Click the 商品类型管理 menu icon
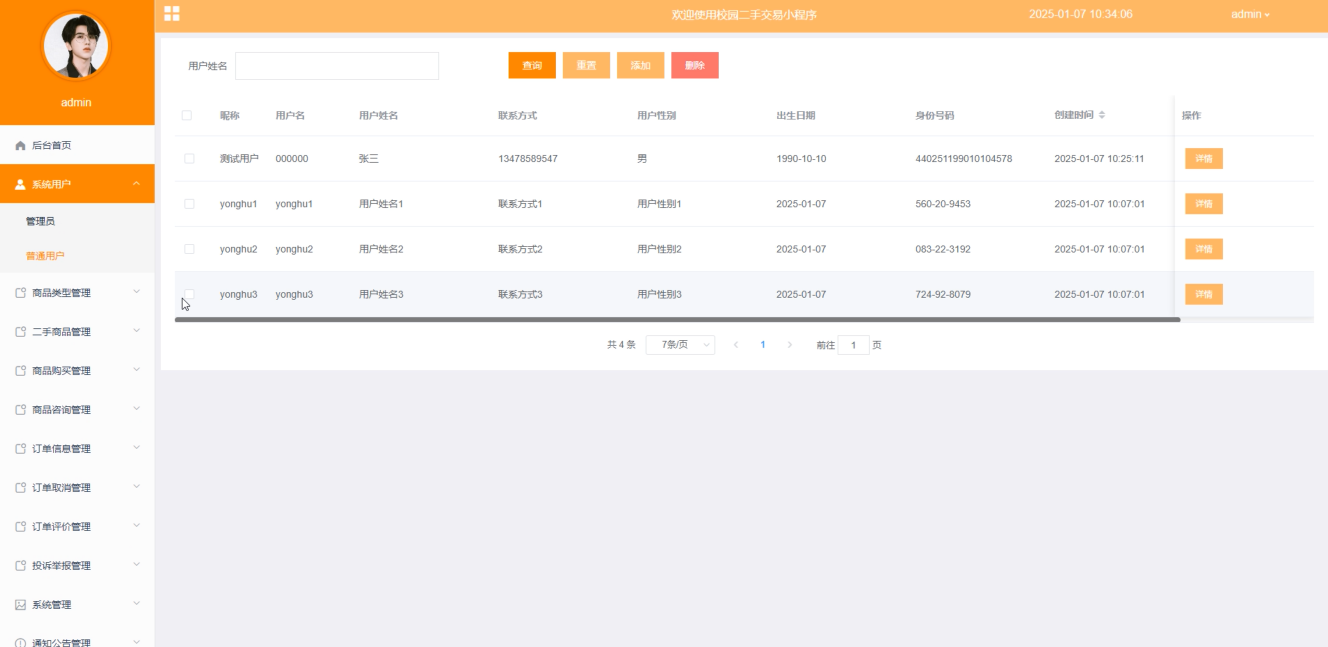1328x647 pixels. [x=21, y=293]
